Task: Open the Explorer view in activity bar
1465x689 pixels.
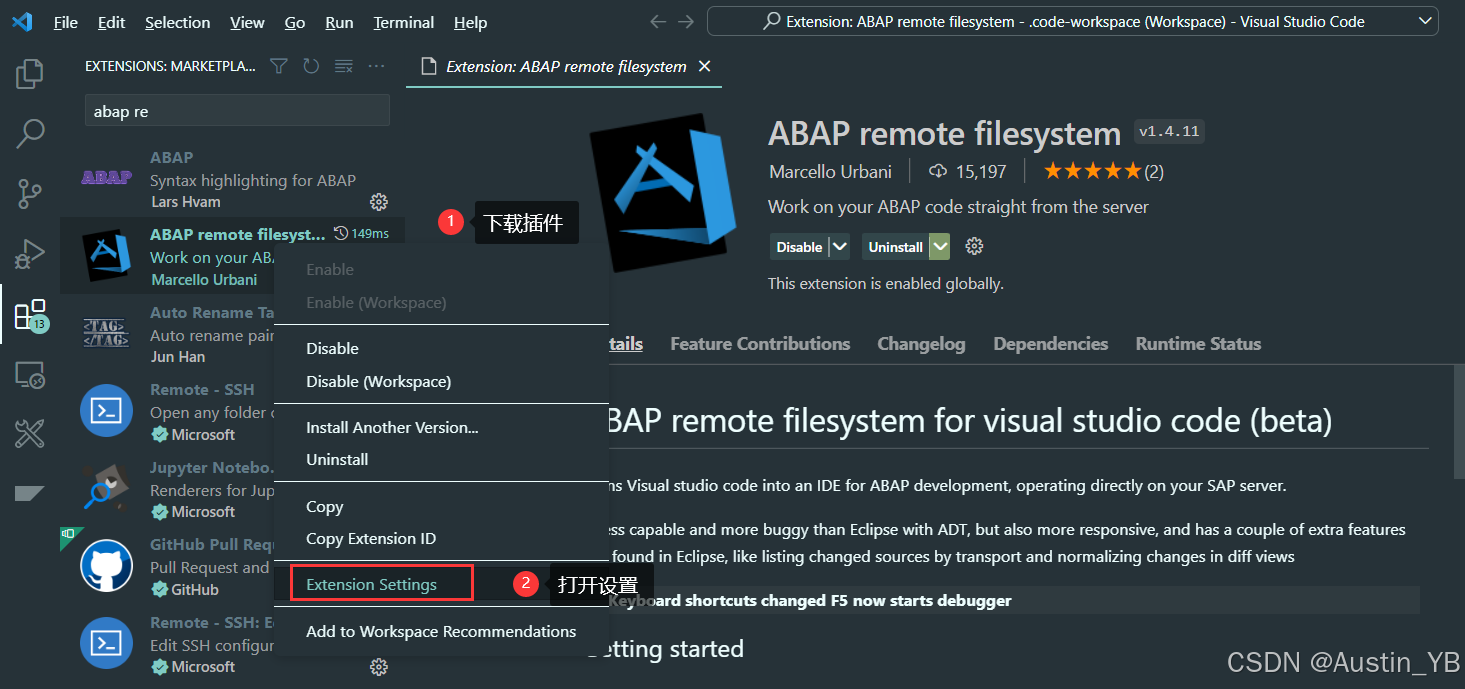Action: point(30,74)
